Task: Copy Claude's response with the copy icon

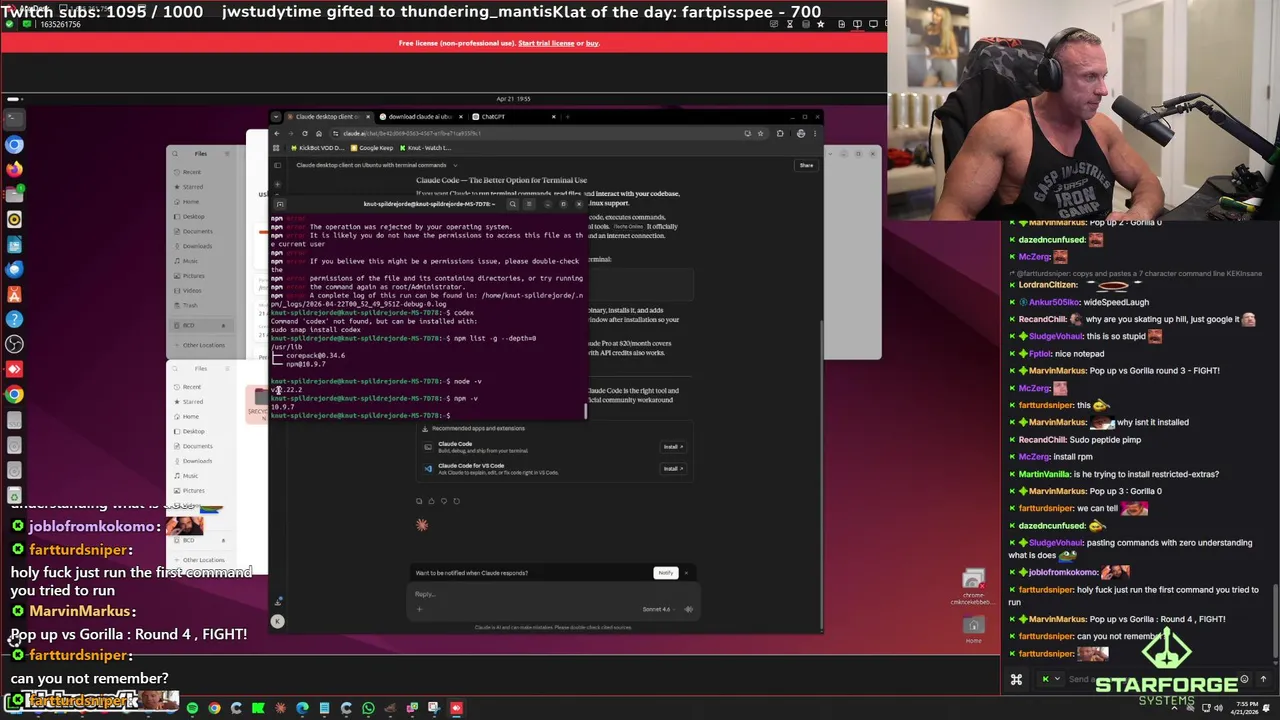Action: point(419,501)
